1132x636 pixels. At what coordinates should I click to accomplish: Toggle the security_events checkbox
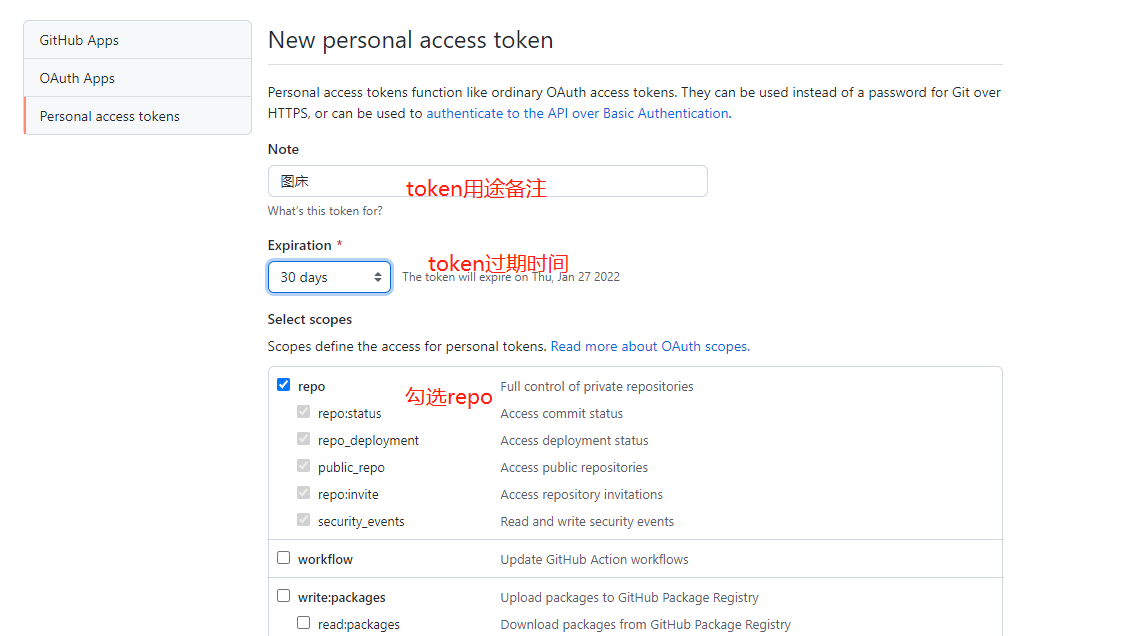click(x=303, y=520)
